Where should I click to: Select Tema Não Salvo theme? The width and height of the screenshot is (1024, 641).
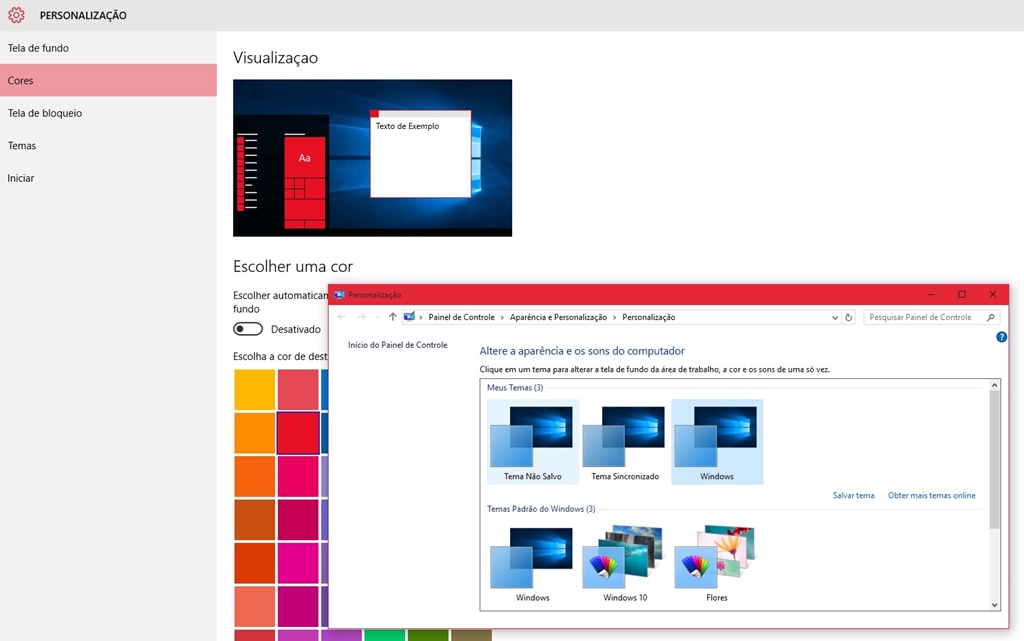(533, 442)
